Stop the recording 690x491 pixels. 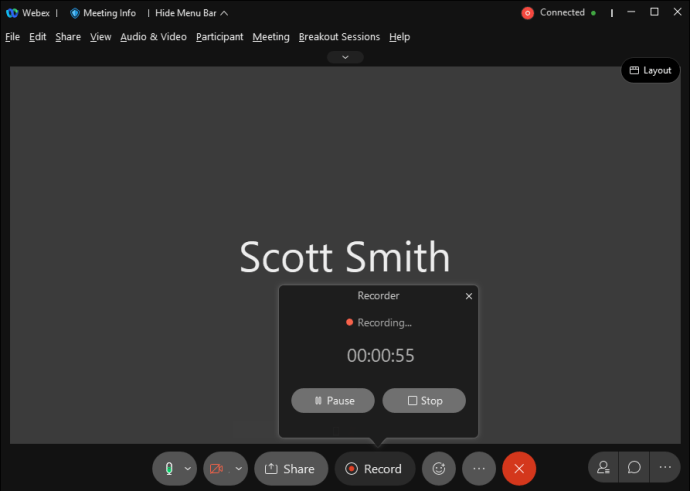pyautogui.click(x=424, y=400)
